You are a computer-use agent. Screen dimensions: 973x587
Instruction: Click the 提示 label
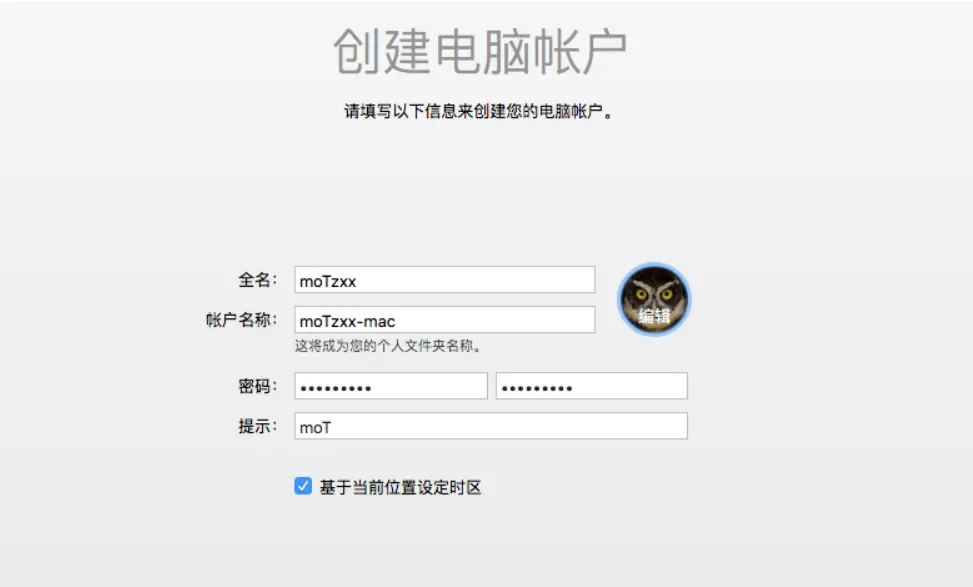(x=258, y=426)
